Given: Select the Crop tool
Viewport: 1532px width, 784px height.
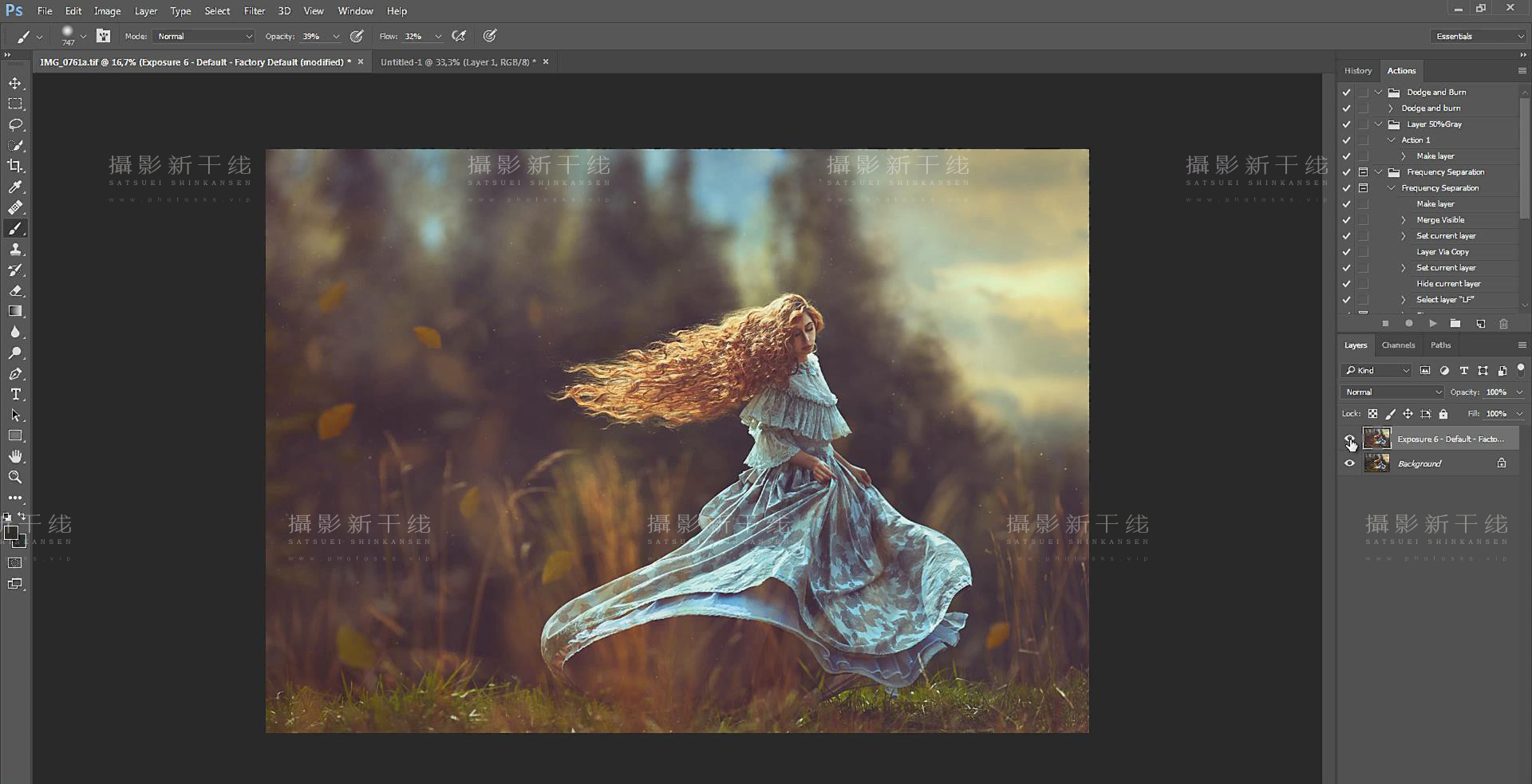Looking at the screenshot, I should pos(15,166).
